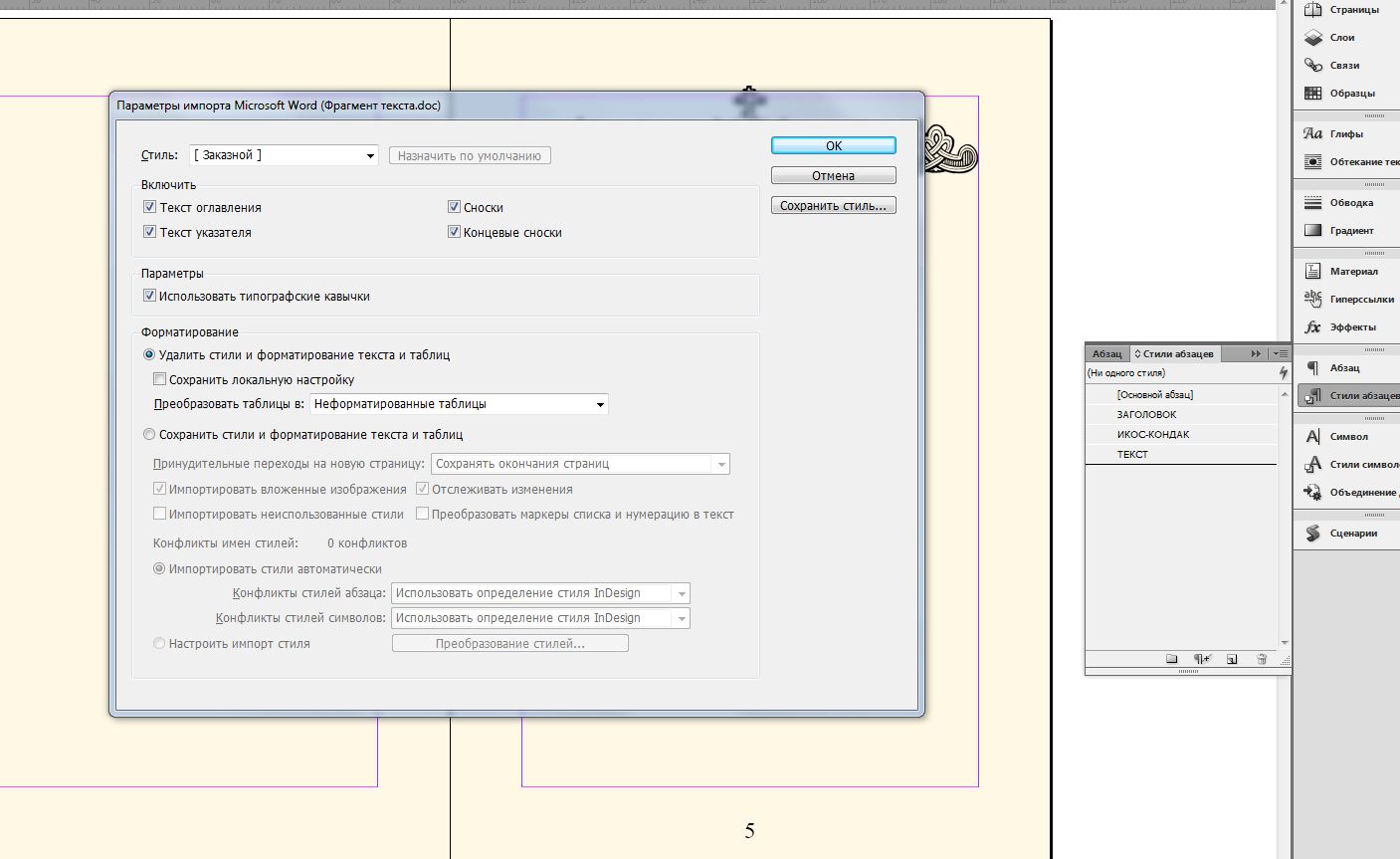1400x859 pixels.
Task: Open the Эффекты (fx) panel icon
Action: (x=1312, y=327)
